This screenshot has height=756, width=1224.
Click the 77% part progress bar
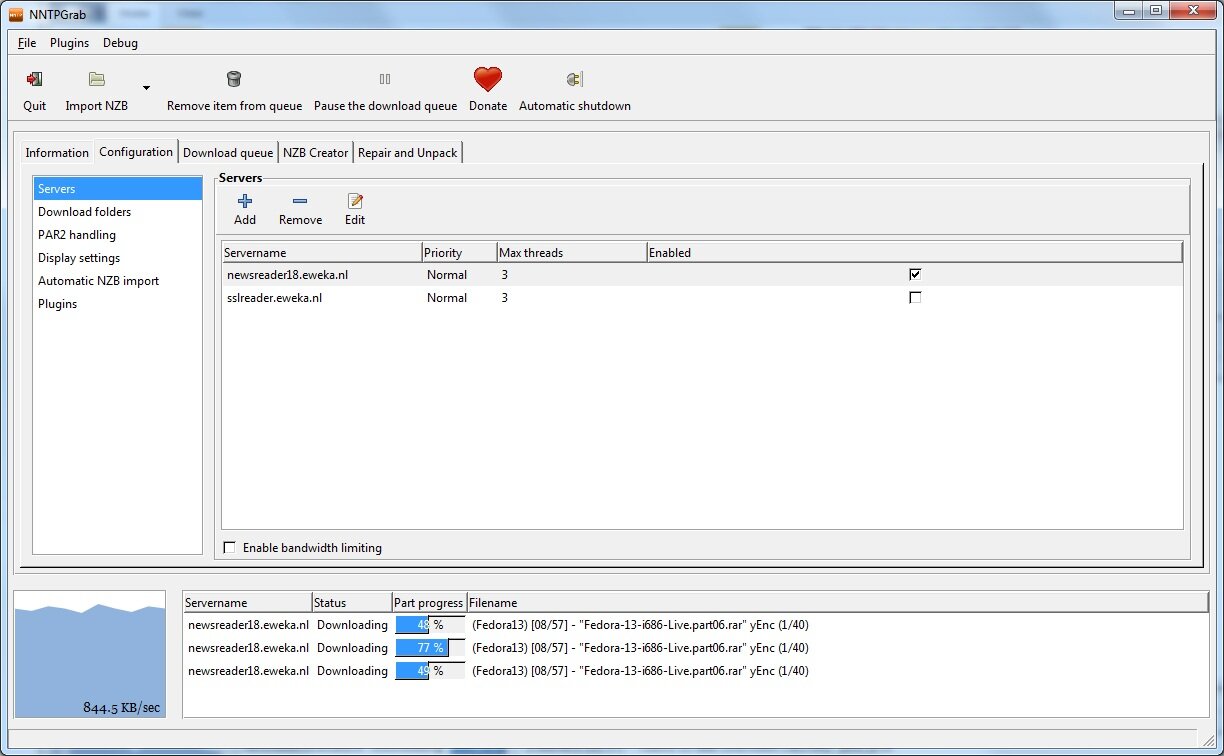coord(429,648)
